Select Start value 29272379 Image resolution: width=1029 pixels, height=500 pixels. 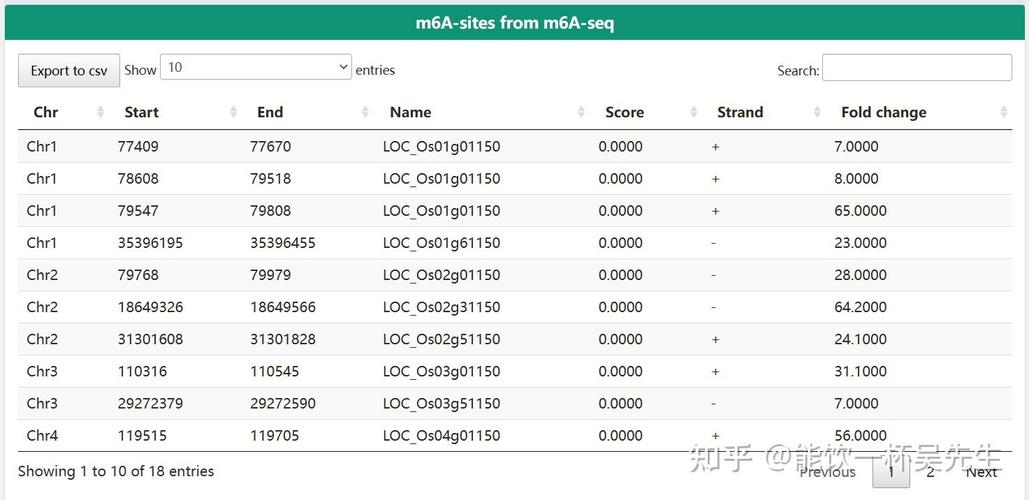150,404
